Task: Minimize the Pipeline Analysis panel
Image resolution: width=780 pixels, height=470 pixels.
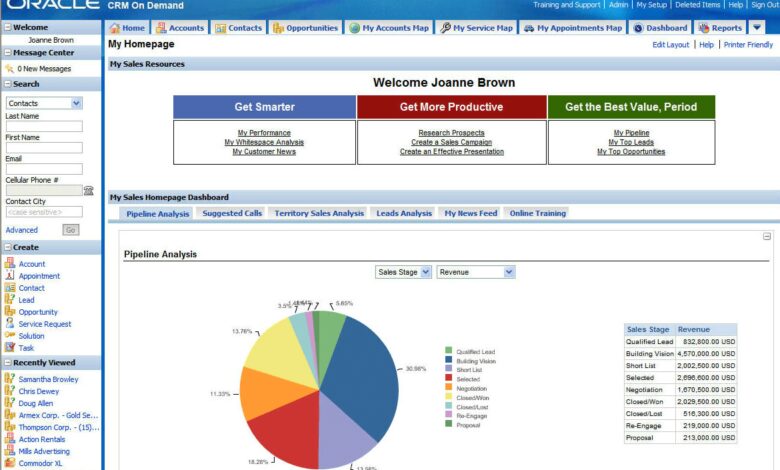Action: (x=767, y=237)
